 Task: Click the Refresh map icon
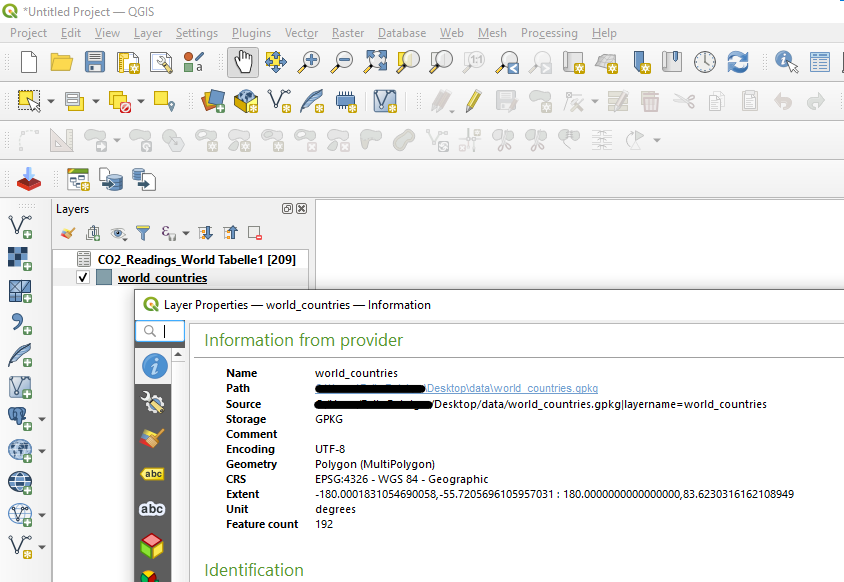(x=738, y=62)
